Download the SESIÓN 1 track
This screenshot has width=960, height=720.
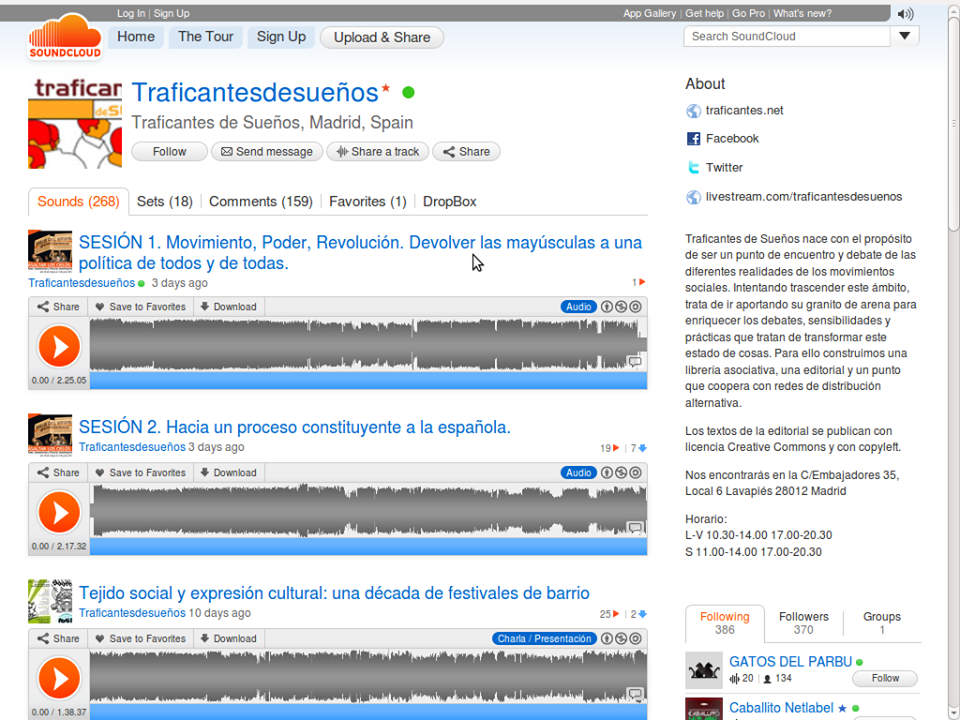229,307
